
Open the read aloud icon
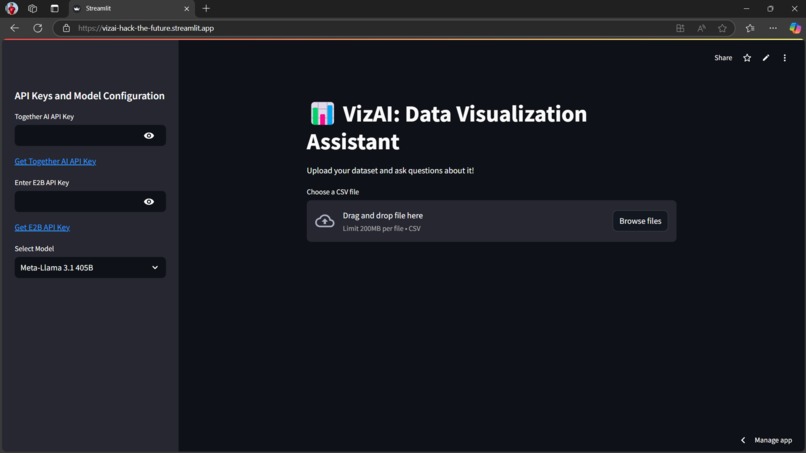pyautogui.click(x=701, y=28)
